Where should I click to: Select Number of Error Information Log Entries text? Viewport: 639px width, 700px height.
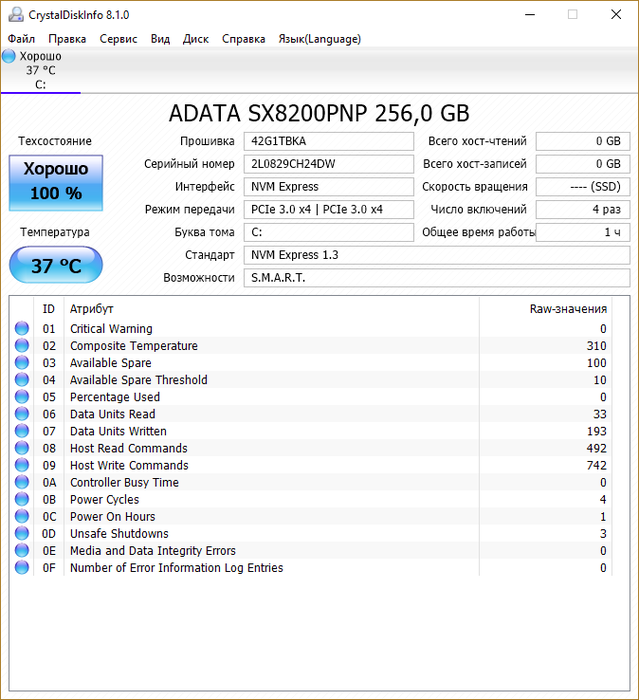point(176,568)
